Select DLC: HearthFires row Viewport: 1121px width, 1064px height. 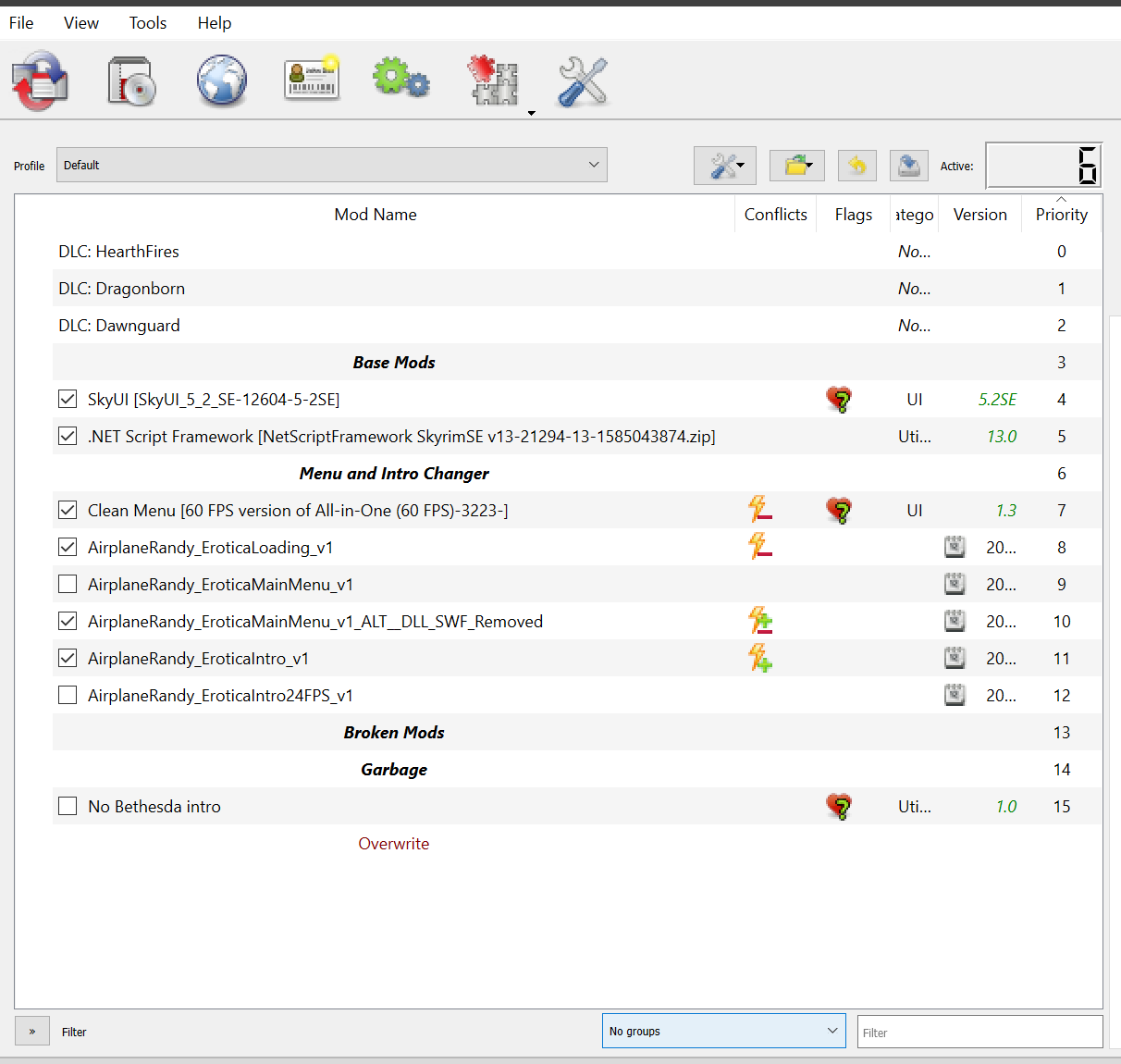coord(577,251)
